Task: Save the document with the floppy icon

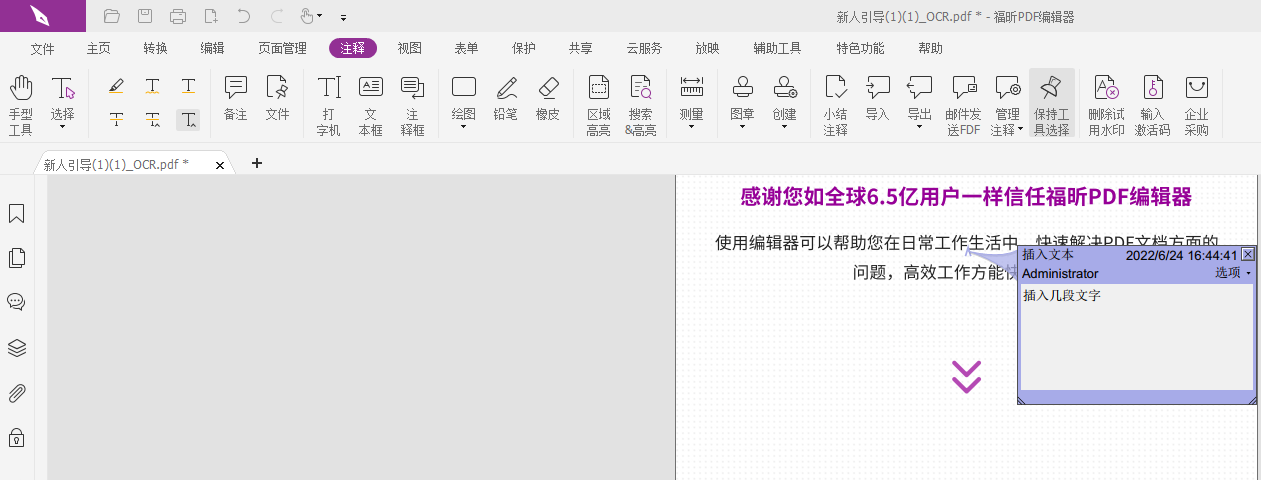Action: pyautogui.click(x=145, y=16)
